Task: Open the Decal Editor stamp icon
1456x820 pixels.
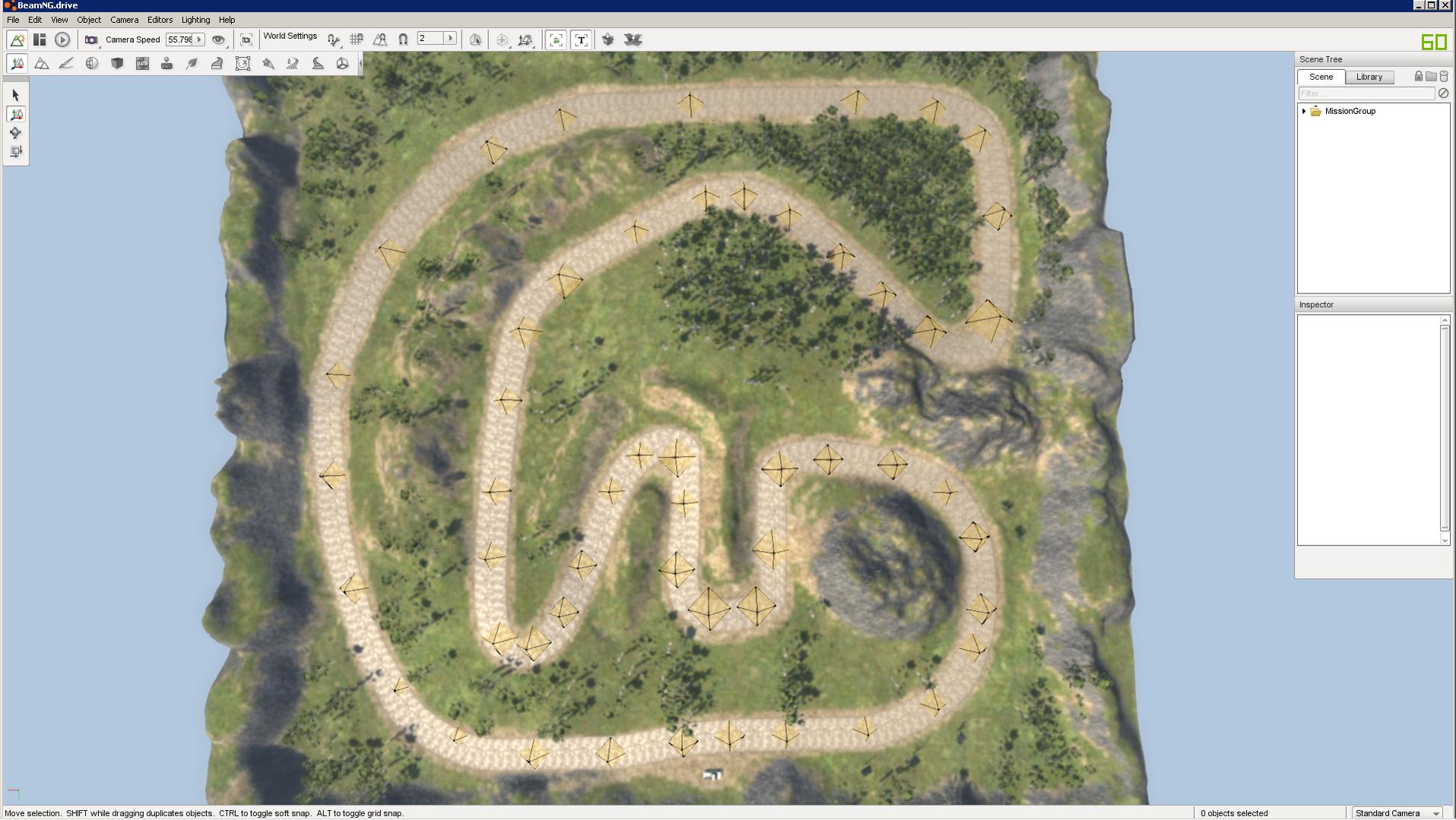Action: click(167, 64)
